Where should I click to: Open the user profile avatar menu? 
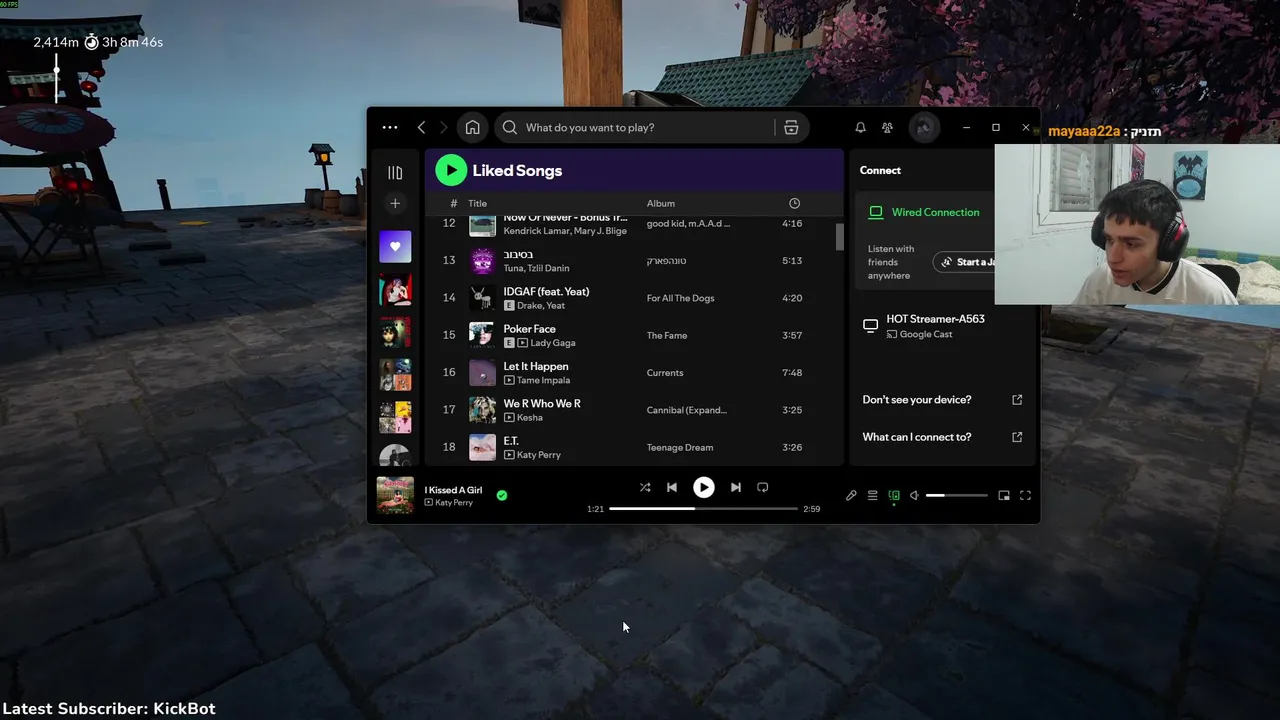tap(924, 128)
